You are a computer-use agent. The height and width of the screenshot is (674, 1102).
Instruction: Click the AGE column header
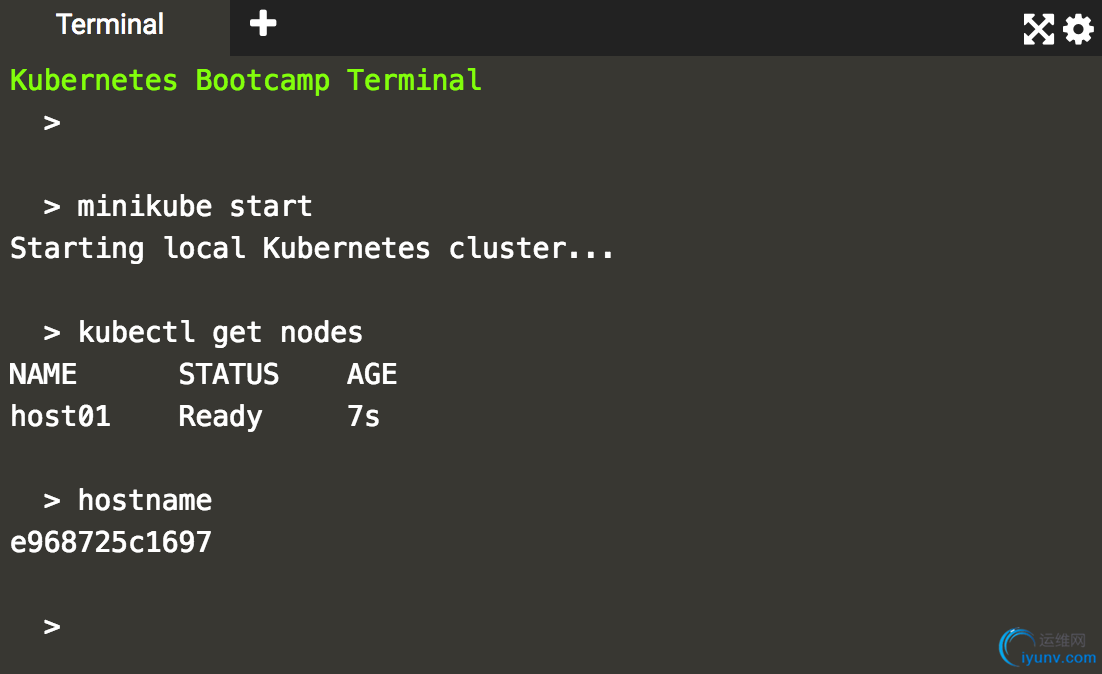tap(372, 374)
